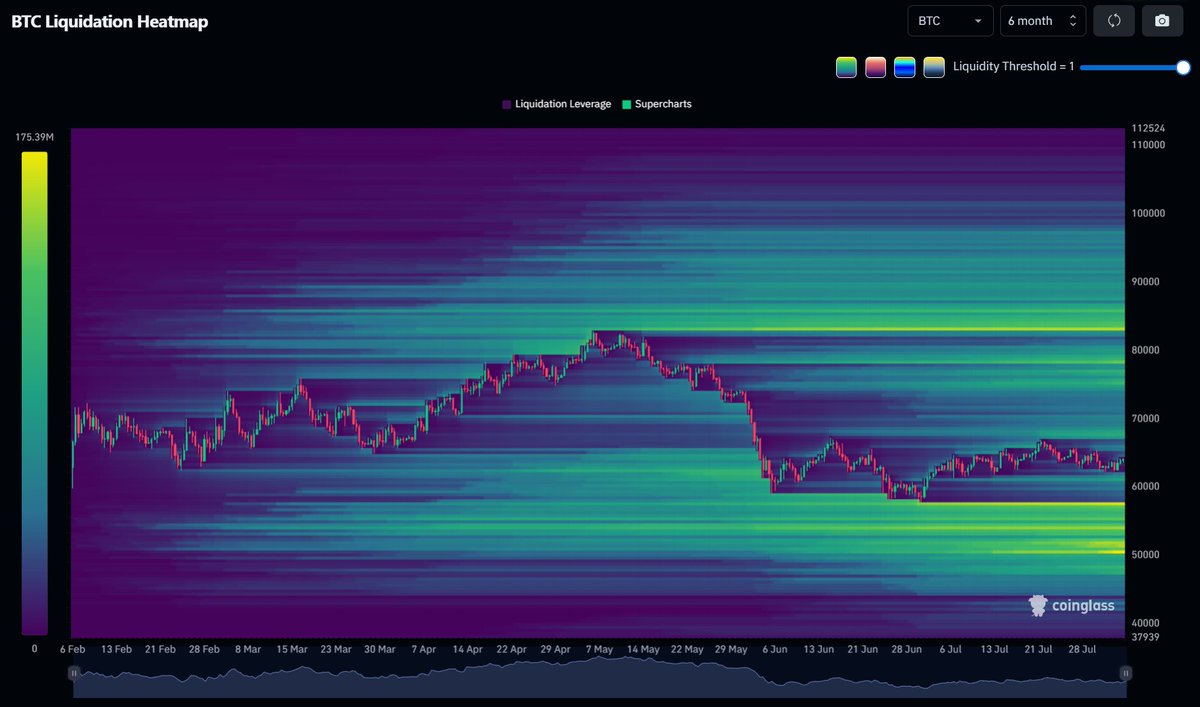Click the camera screenshot icon button
Screen dimensions: 1200x707
tap(1162, 21)
